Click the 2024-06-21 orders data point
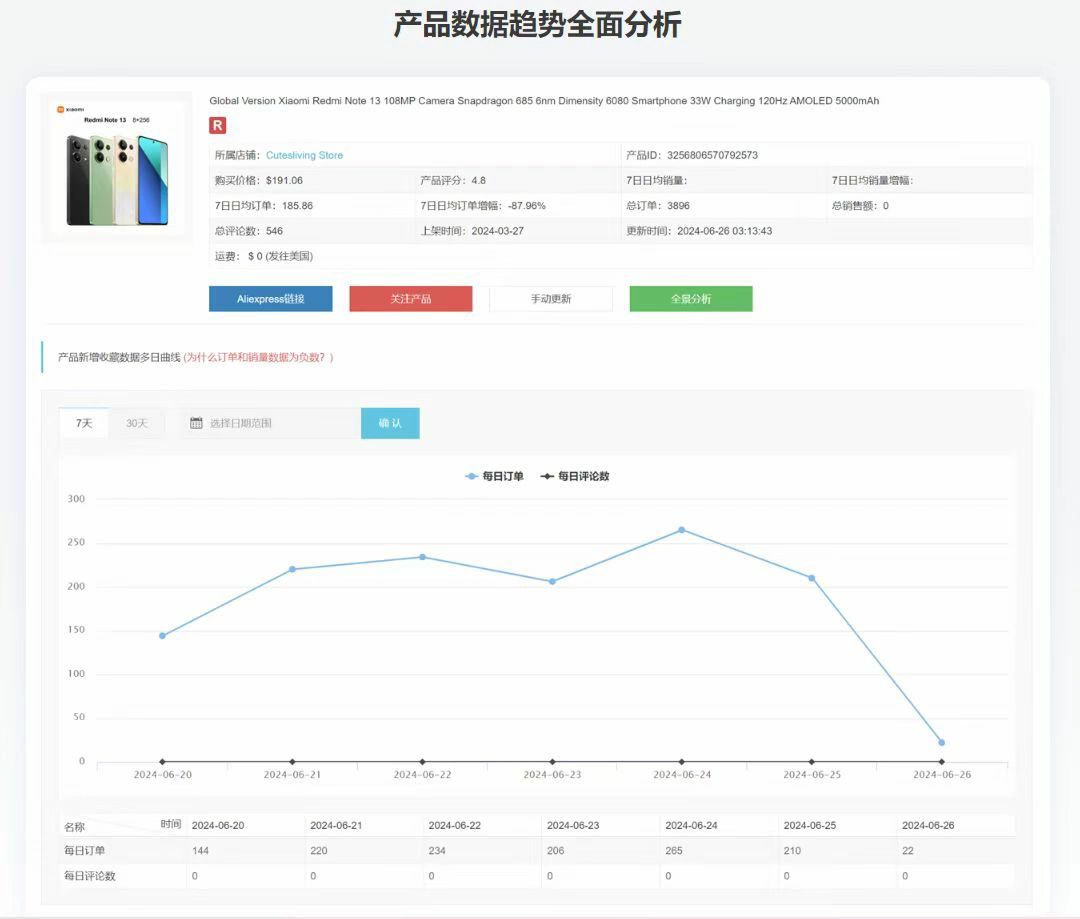This screenshot has width=1080, height=919. click(292, 569)
